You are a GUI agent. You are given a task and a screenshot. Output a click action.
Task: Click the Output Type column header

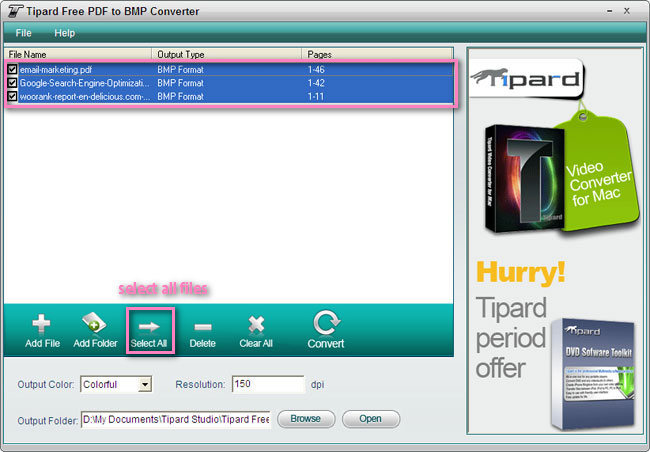[x=227, y=54]
